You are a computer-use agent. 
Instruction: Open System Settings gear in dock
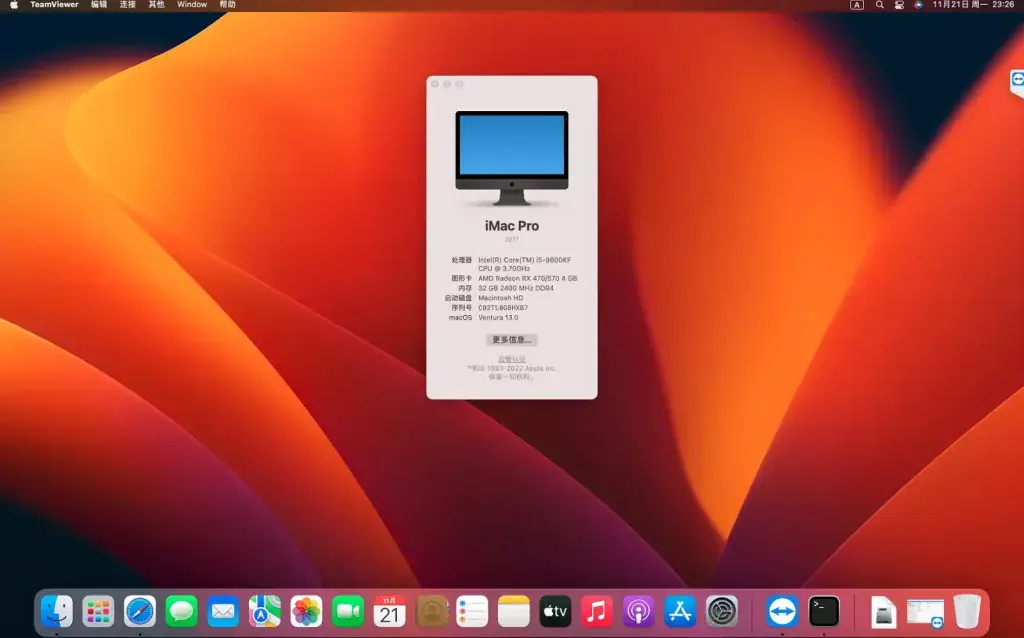[722, 611]
